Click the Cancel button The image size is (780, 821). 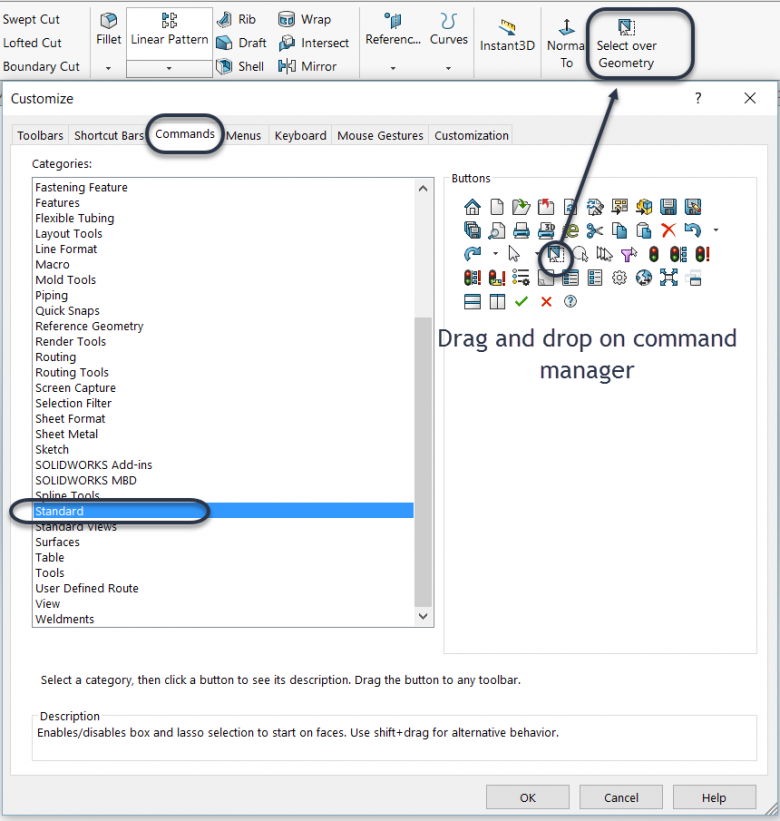click(x=621, y=797)
